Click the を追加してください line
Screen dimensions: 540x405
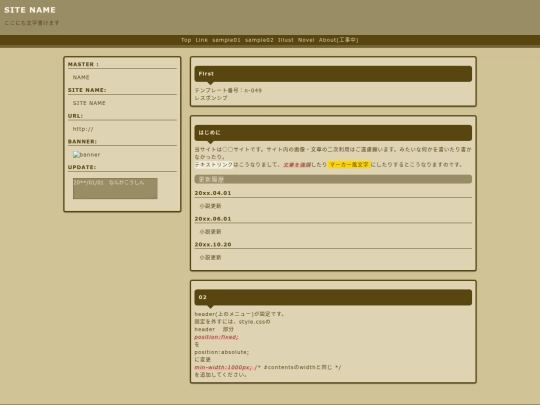(x=221, y=375)
